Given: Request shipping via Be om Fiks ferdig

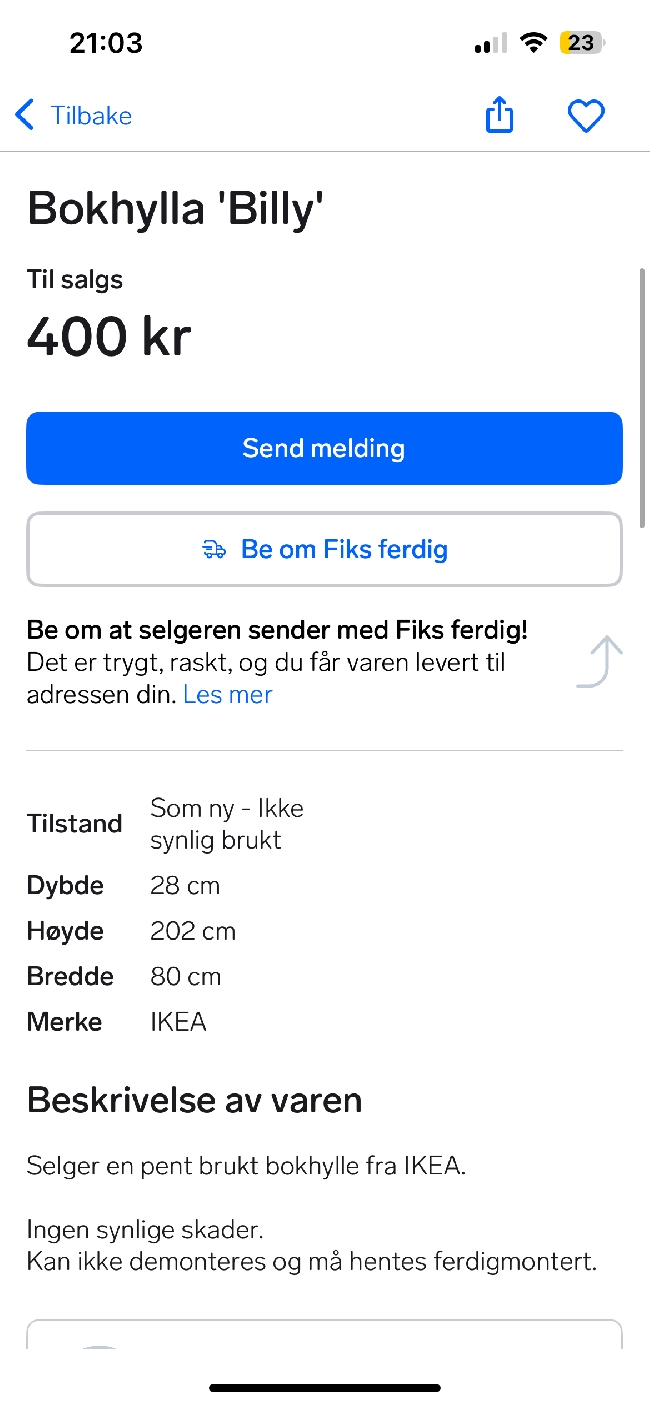Looking at the screenshot, I should click(324, 548).
